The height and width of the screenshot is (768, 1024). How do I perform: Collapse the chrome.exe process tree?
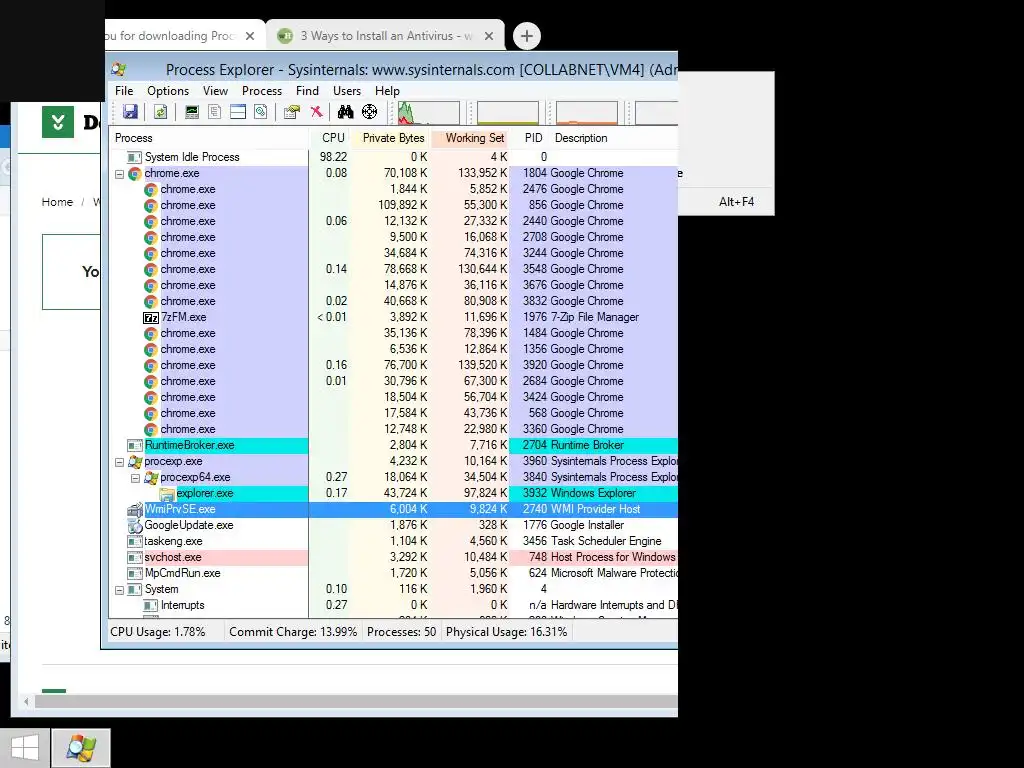[120, 174]
